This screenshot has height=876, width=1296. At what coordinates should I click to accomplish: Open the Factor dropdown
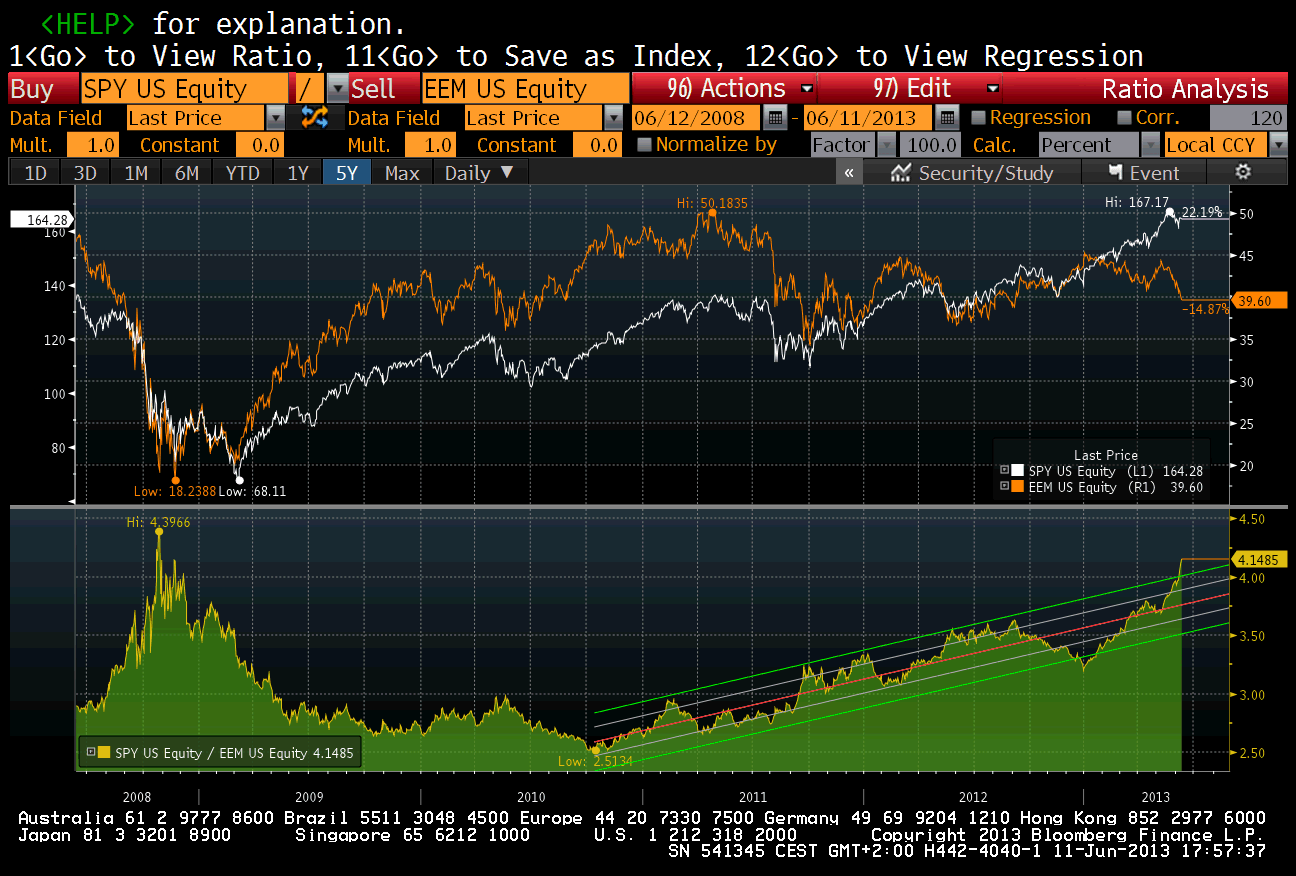pos(886,145)
